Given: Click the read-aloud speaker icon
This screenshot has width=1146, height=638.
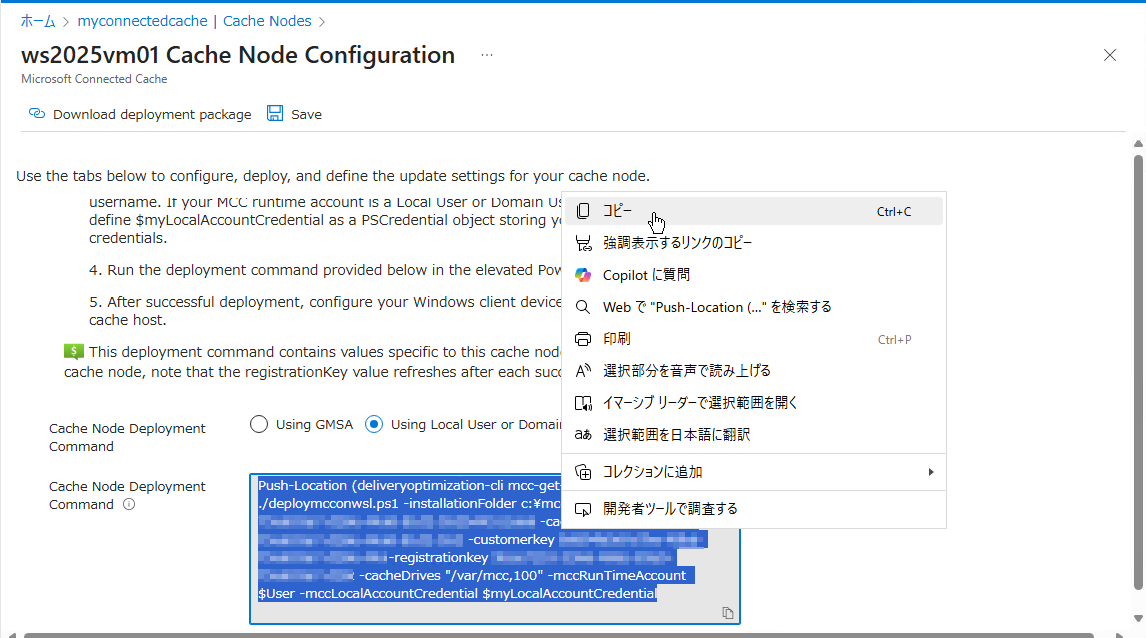Looking at the screenshot, I should click(x=583, y=370).
